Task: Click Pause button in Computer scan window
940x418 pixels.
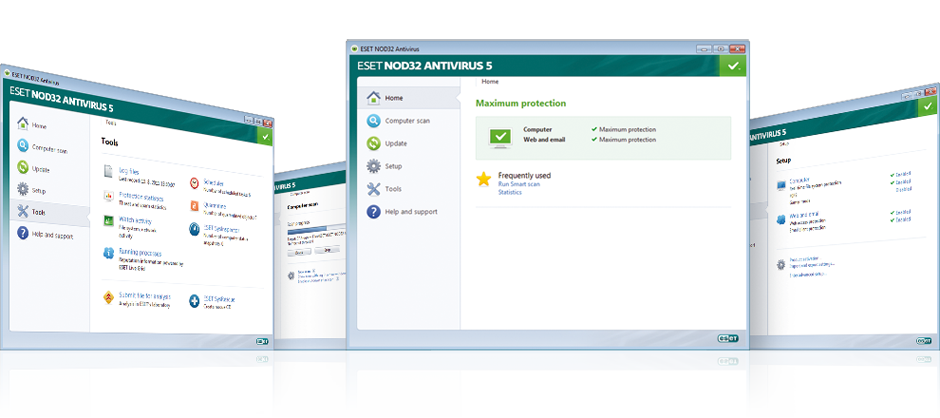Action: coord(299,250)
